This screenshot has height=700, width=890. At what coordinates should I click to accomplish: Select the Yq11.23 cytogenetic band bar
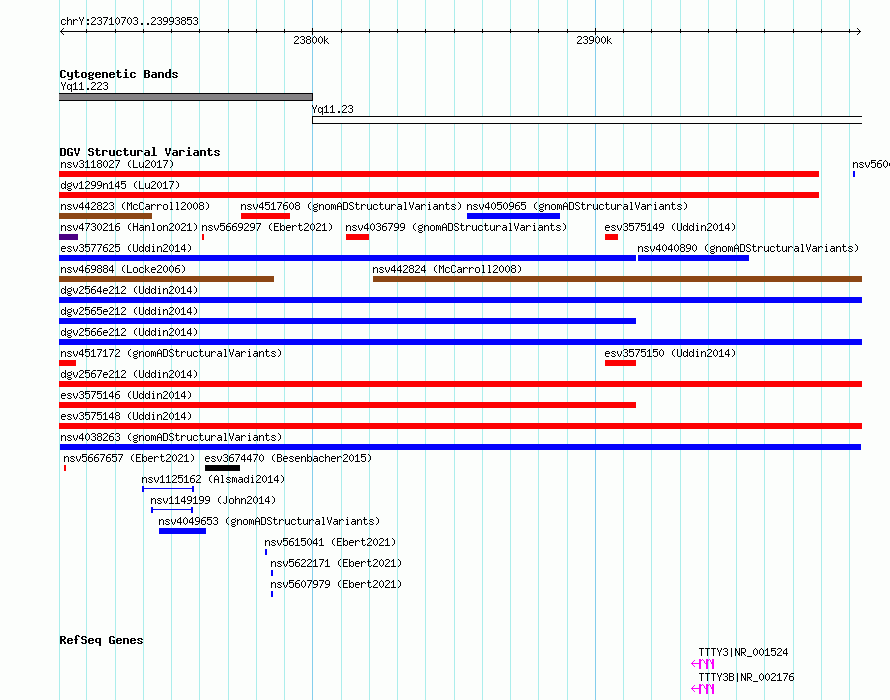pyautogui.click(x=587, y=120)
